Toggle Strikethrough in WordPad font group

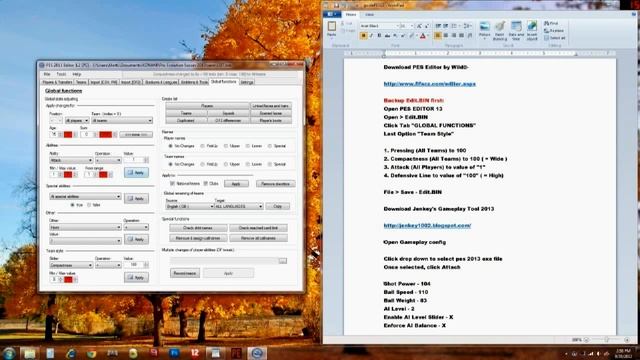(x=387, y=36)
